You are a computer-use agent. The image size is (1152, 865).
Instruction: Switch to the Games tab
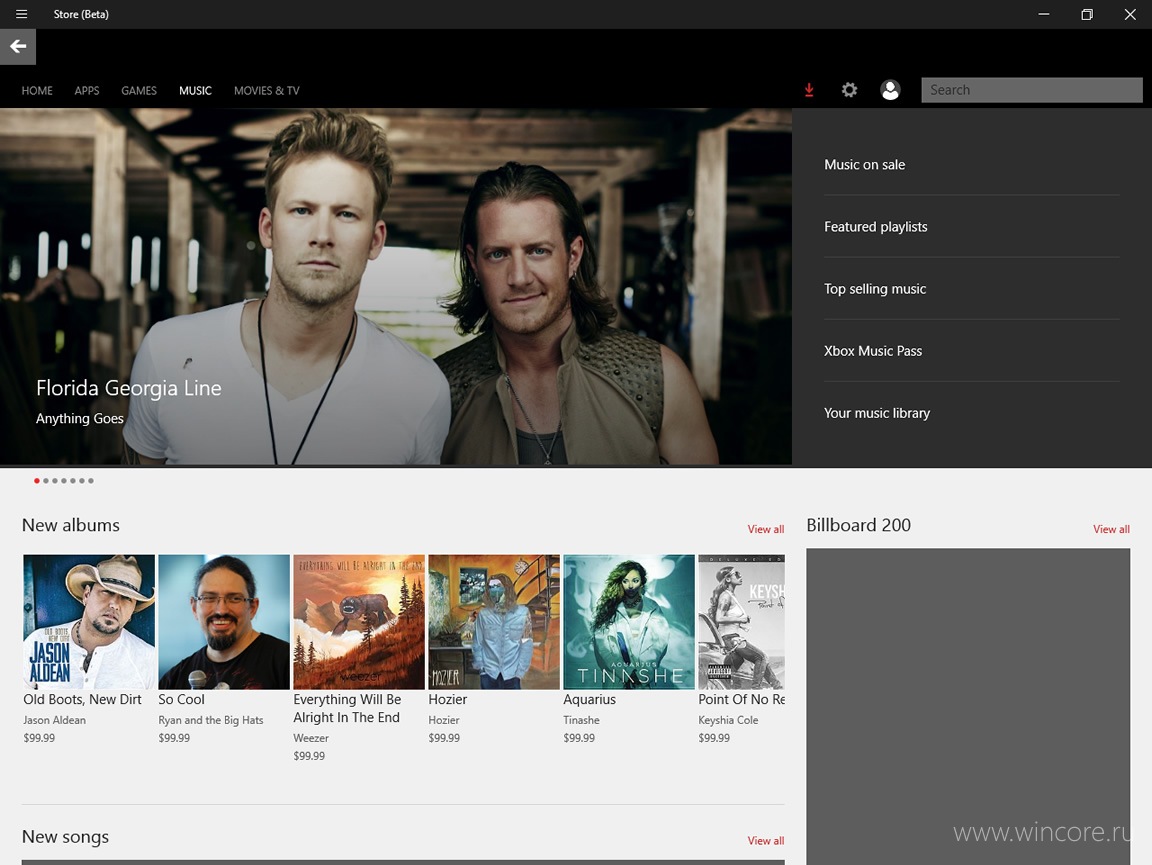tap(139, 90)
